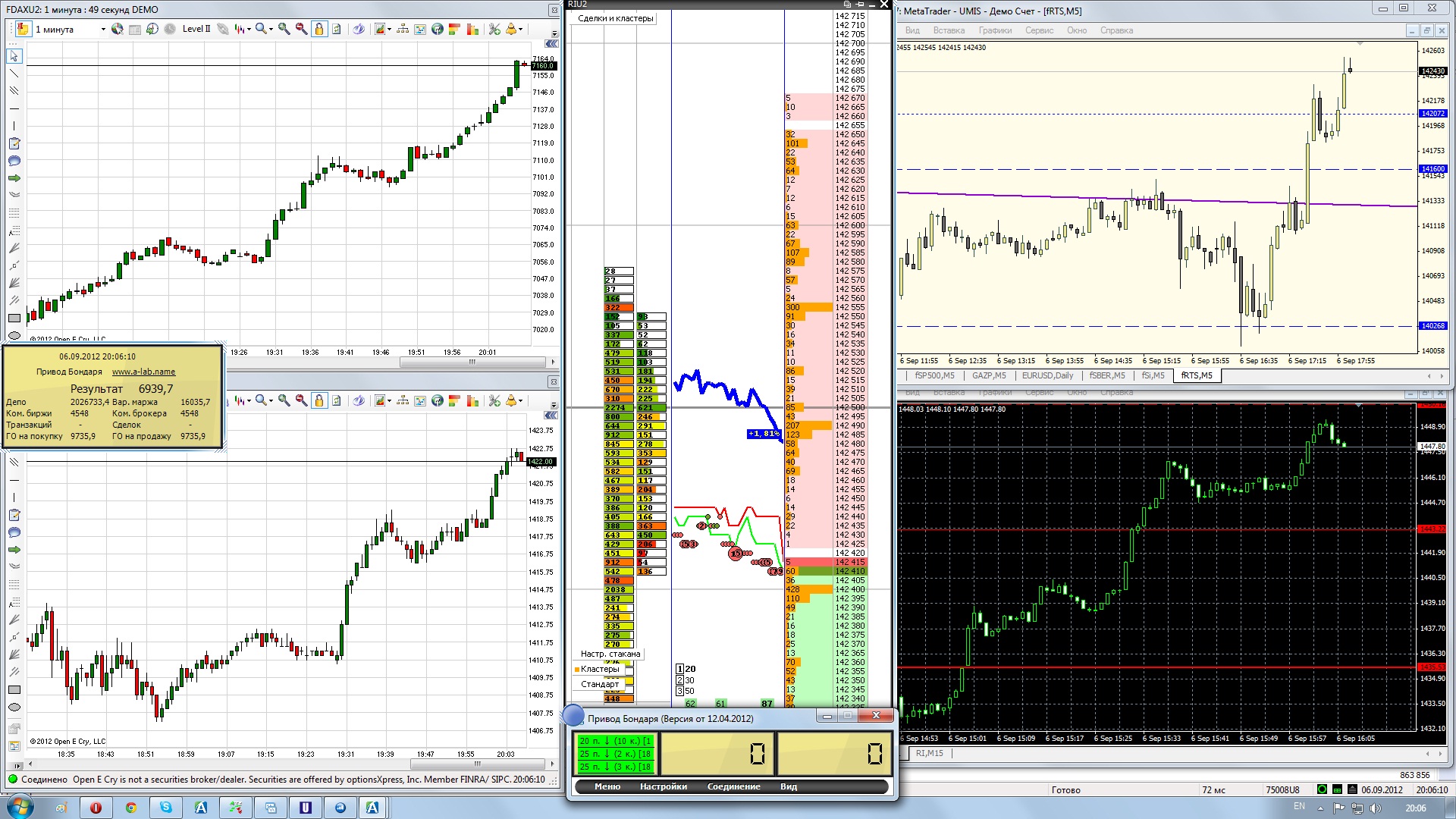Select the green arrow drawing tool in the upper sidebar

pyautogui.click(x=14, y=178)
